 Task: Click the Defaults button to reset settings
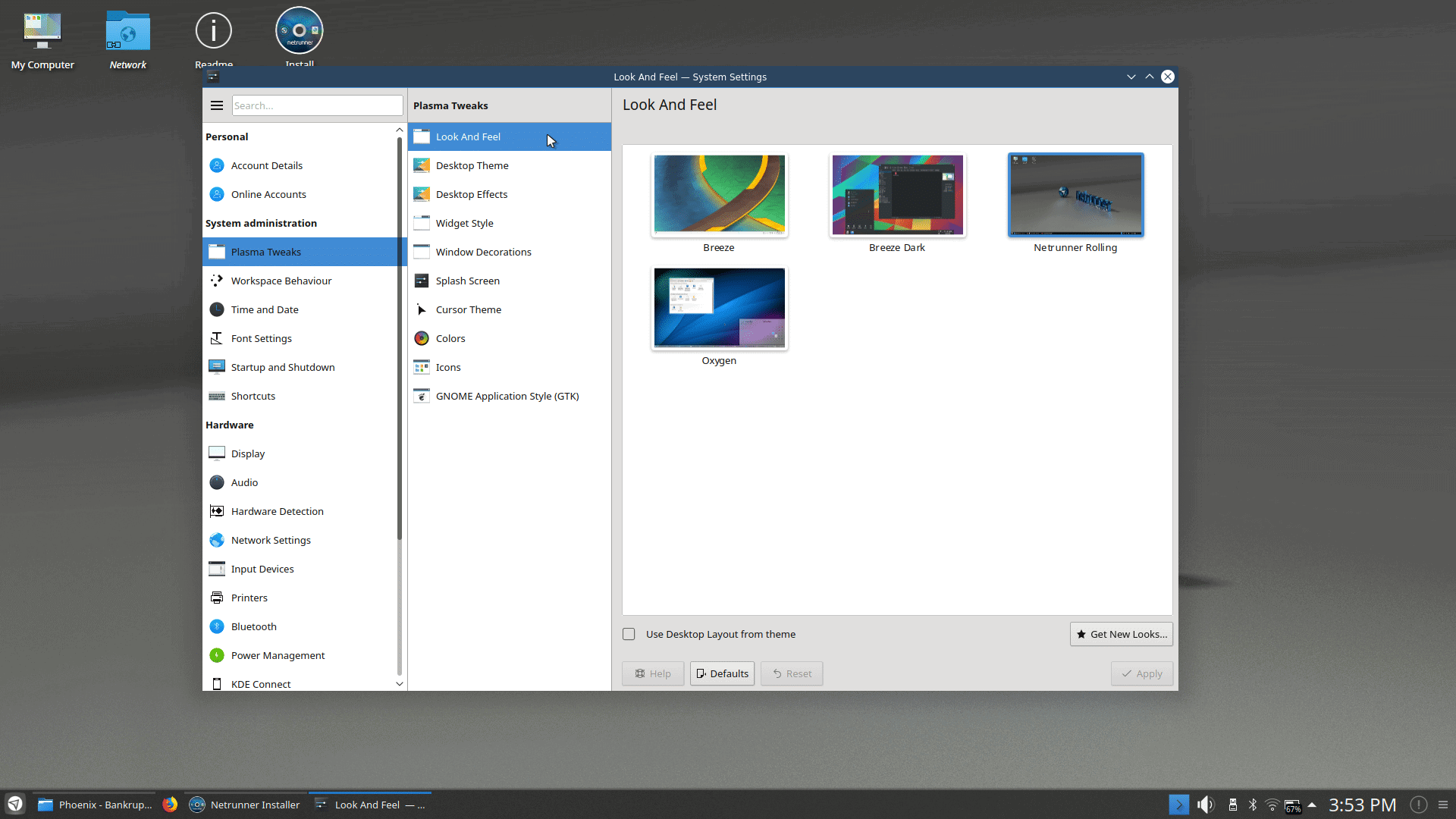(722, 673)
